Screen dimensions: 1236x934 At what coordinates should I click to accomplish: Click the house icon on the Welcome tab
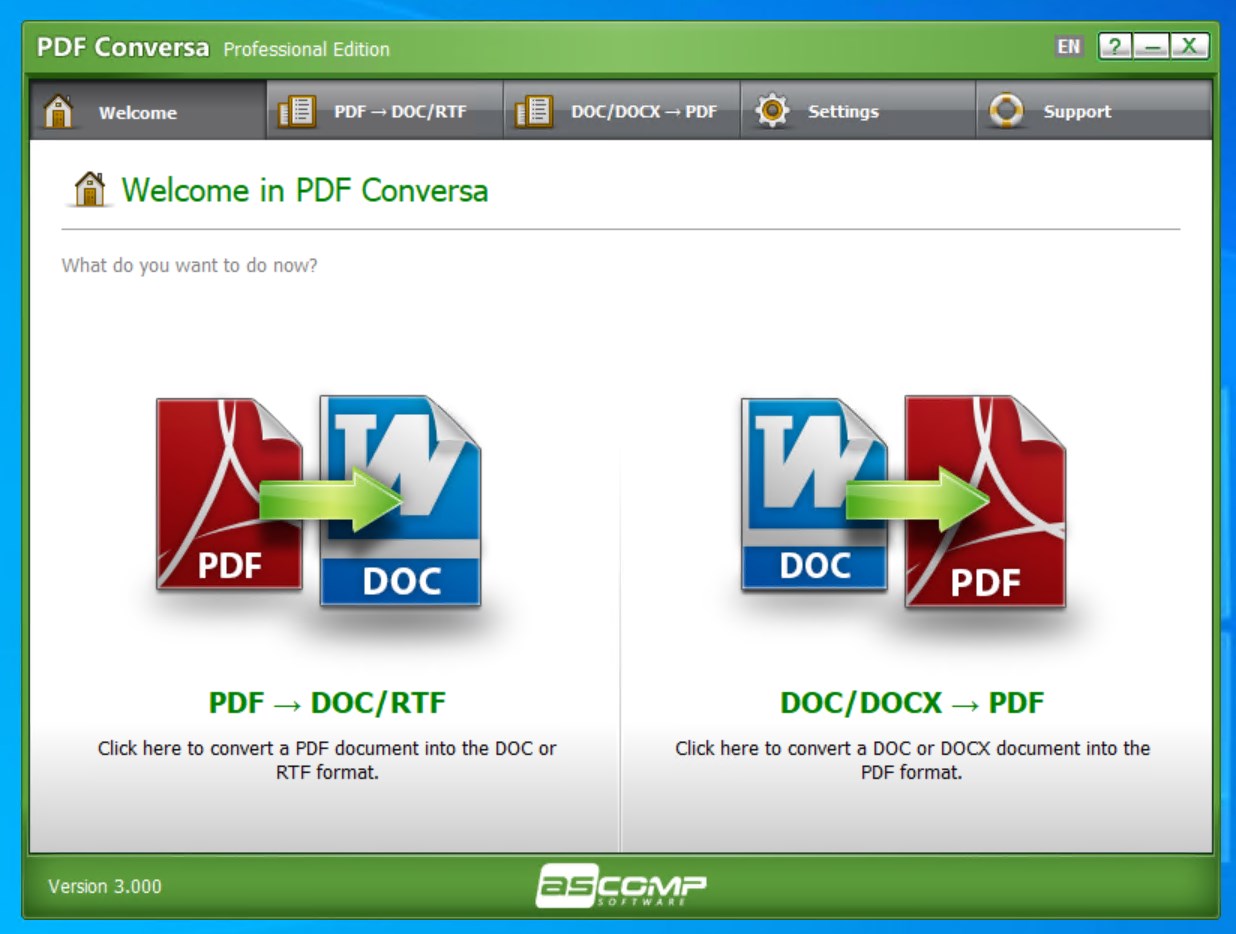(59, 111)
